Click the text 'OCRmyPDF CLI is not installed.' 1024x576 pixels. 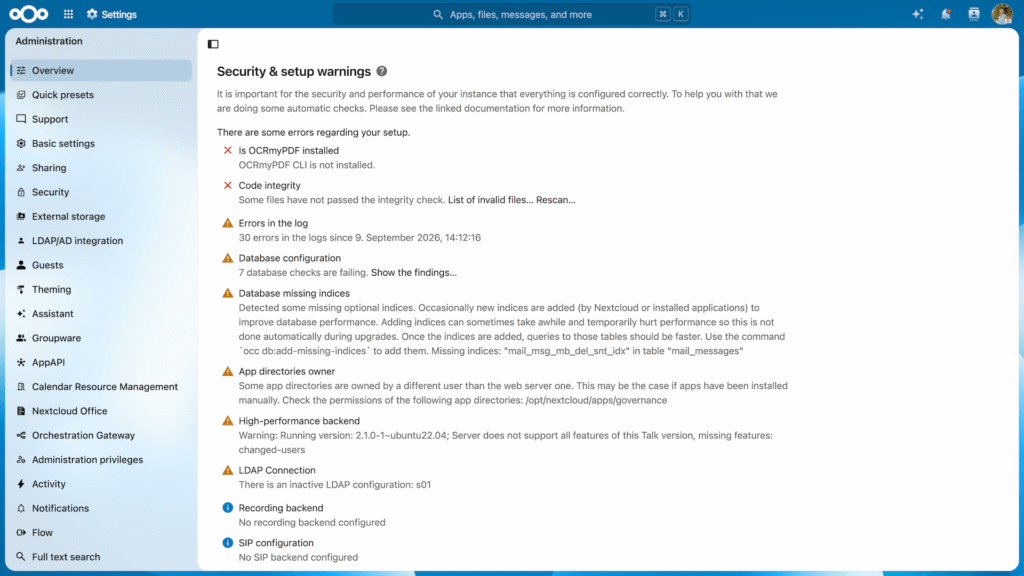(x=307, y=165)
